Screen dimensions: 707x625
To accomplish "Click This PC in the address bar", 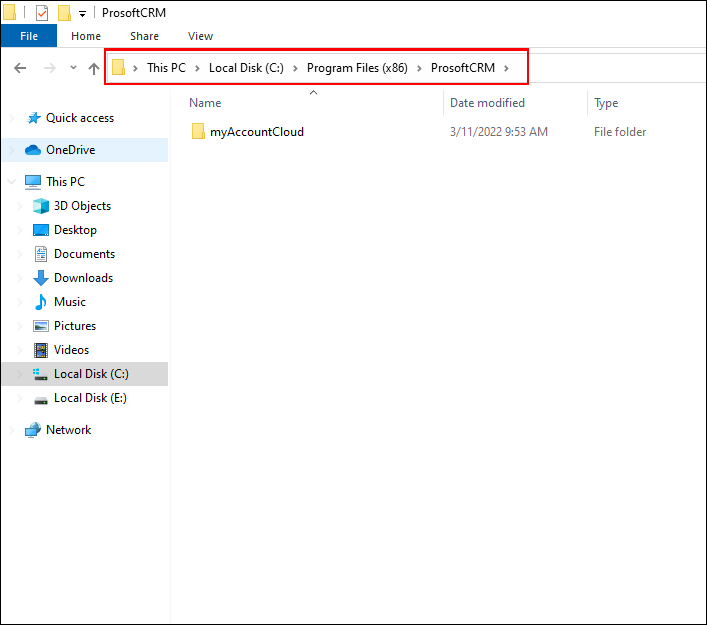I will 166,68.
